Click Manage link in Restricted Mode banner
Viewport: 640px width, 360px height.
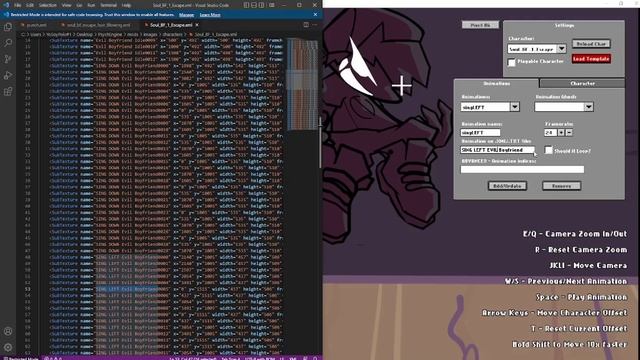tap(187, 15)
